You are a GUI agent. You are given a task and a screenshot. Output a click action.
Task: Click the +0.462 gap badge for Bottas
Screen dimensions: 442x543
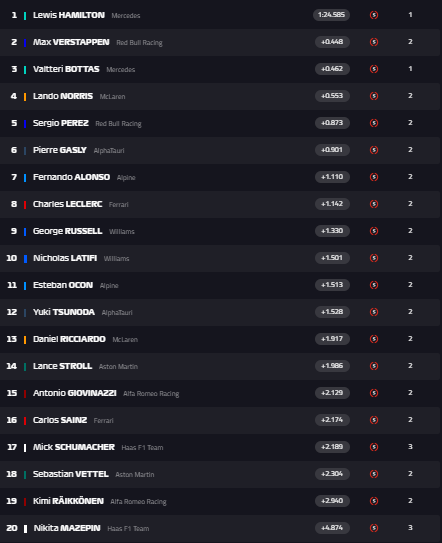[332, 69]
